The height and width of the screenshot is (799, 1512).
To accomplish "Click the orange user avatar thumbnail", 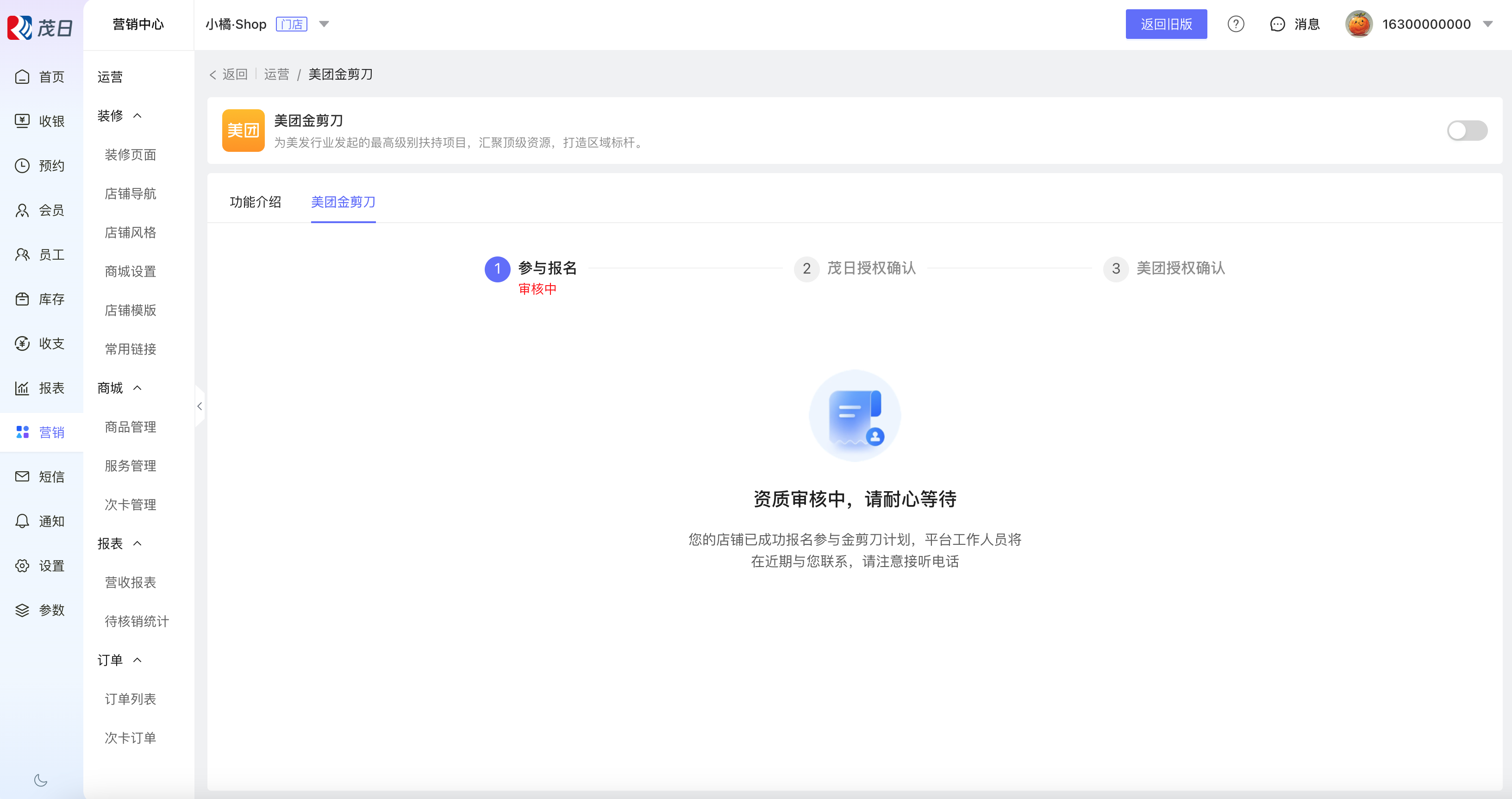I will (x=1358, y=24).
